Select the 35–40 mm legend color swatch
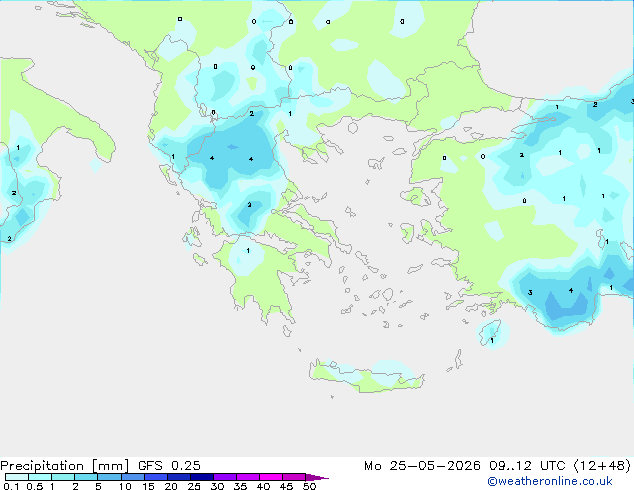 248,477
